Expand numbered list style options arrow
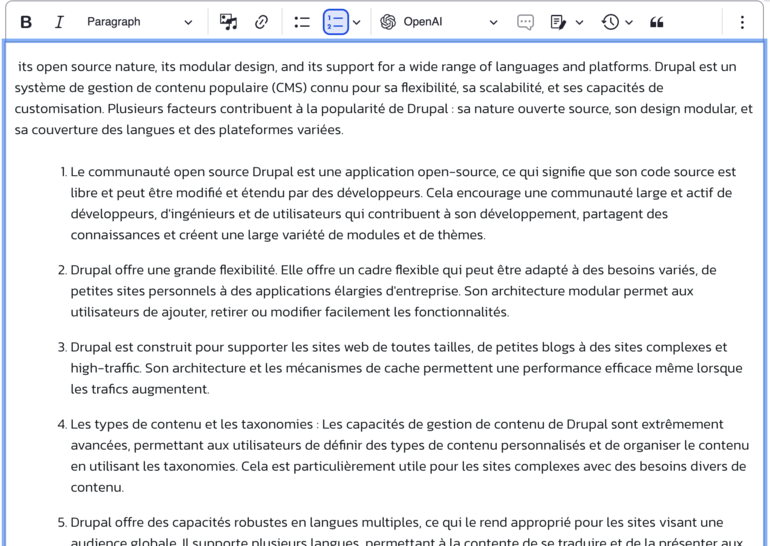This screenshot has width=770, height=546. tap(357, 22)
